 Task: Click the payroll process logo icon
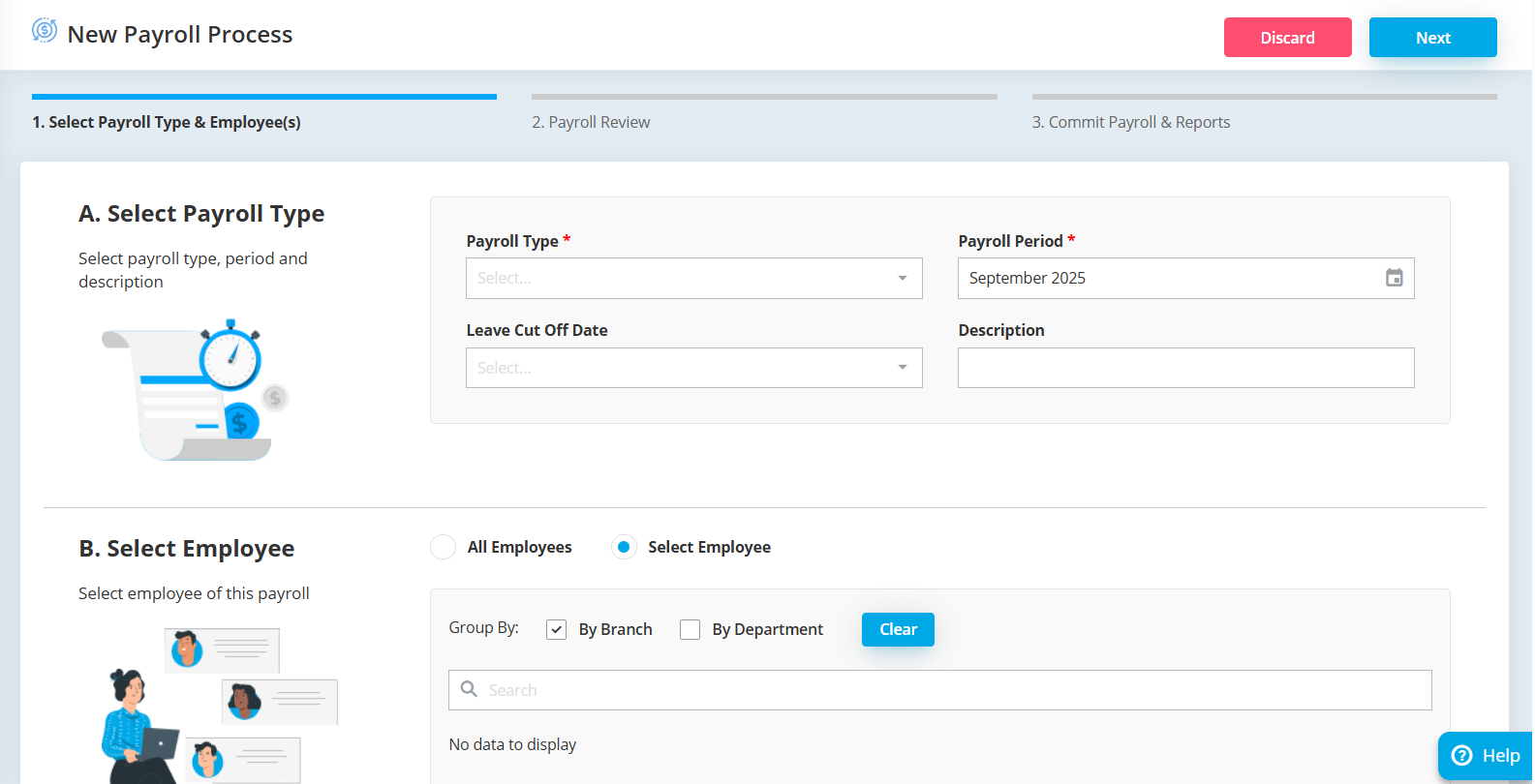[x=45, y=31]
